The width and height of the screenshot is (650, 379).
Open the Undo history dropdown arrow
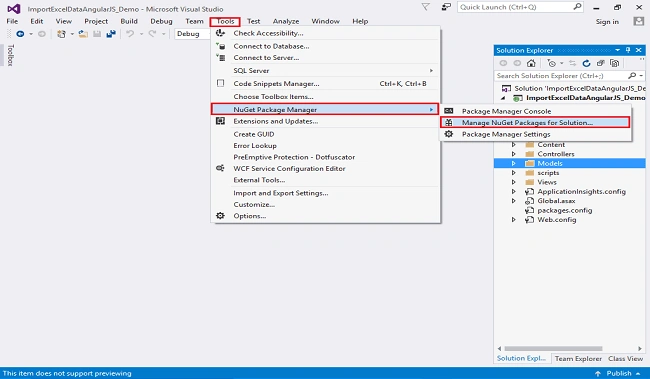[x=141, y=34]
